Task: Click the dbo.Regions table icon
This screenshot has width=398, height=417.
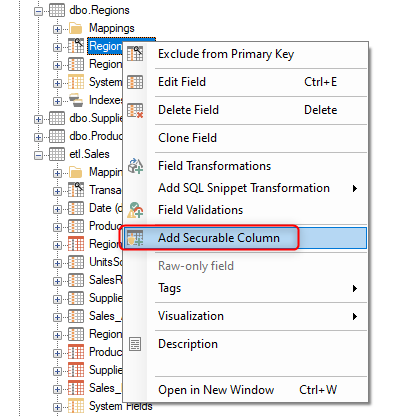Action: (57, 10)
